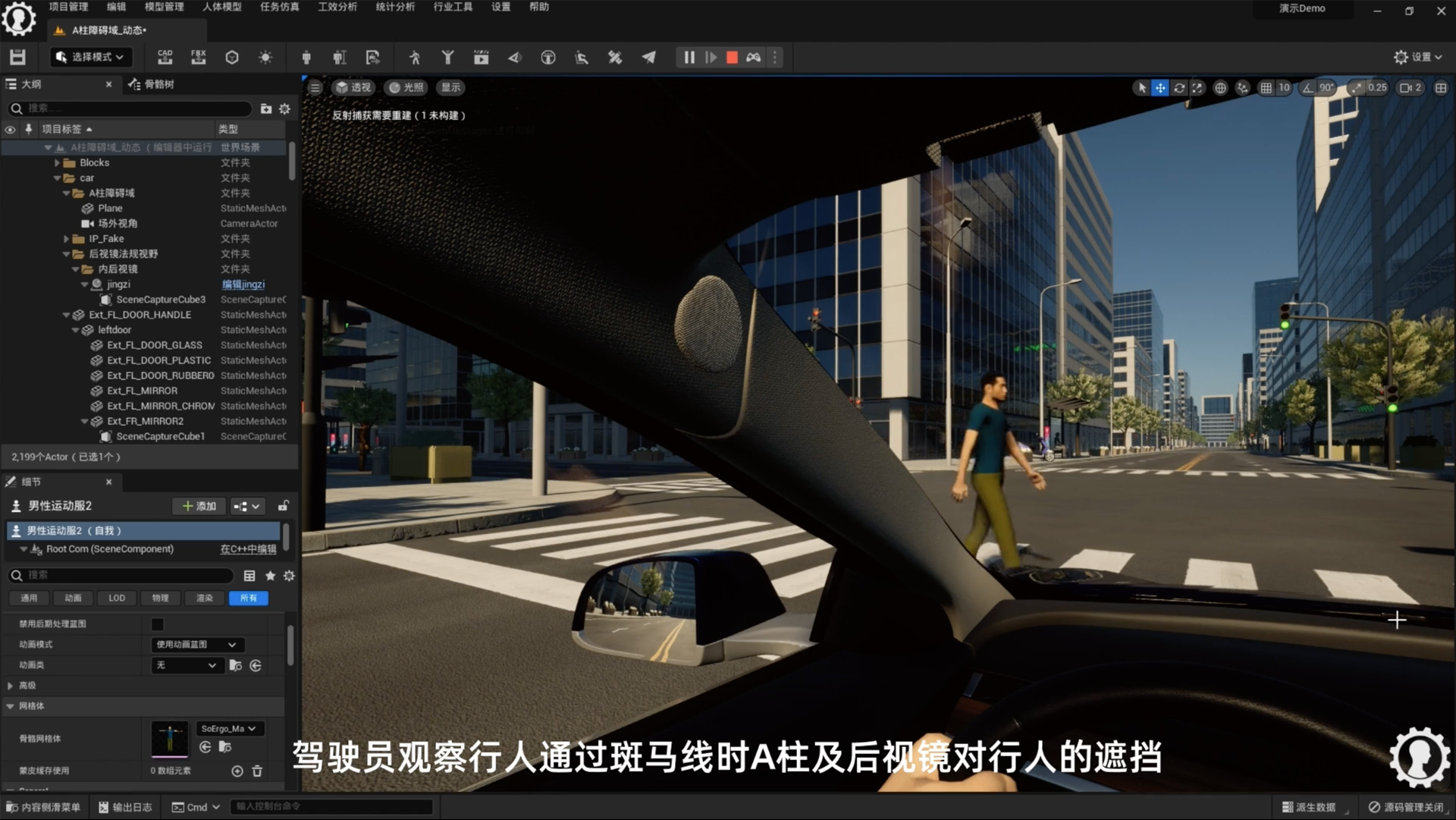
Task: Activate the scale gizmo tool
Action: [1197, 88]
